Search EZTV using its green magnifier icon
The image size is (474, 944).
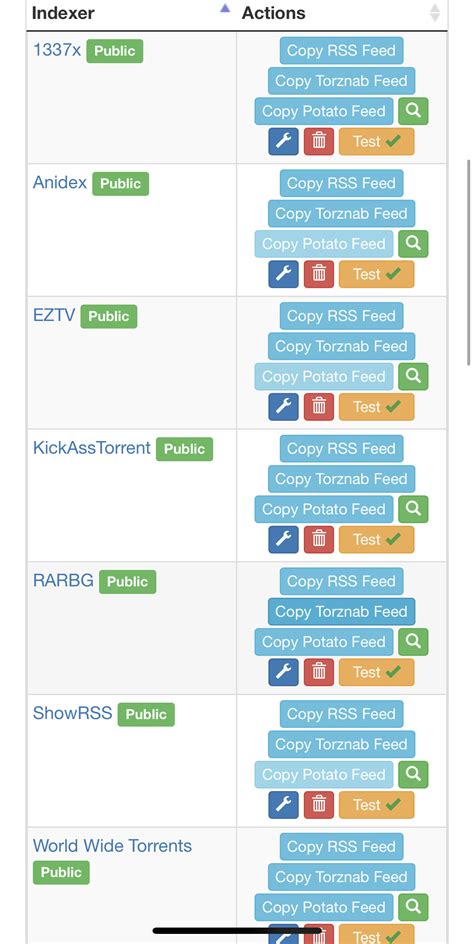tap(413, 376)
